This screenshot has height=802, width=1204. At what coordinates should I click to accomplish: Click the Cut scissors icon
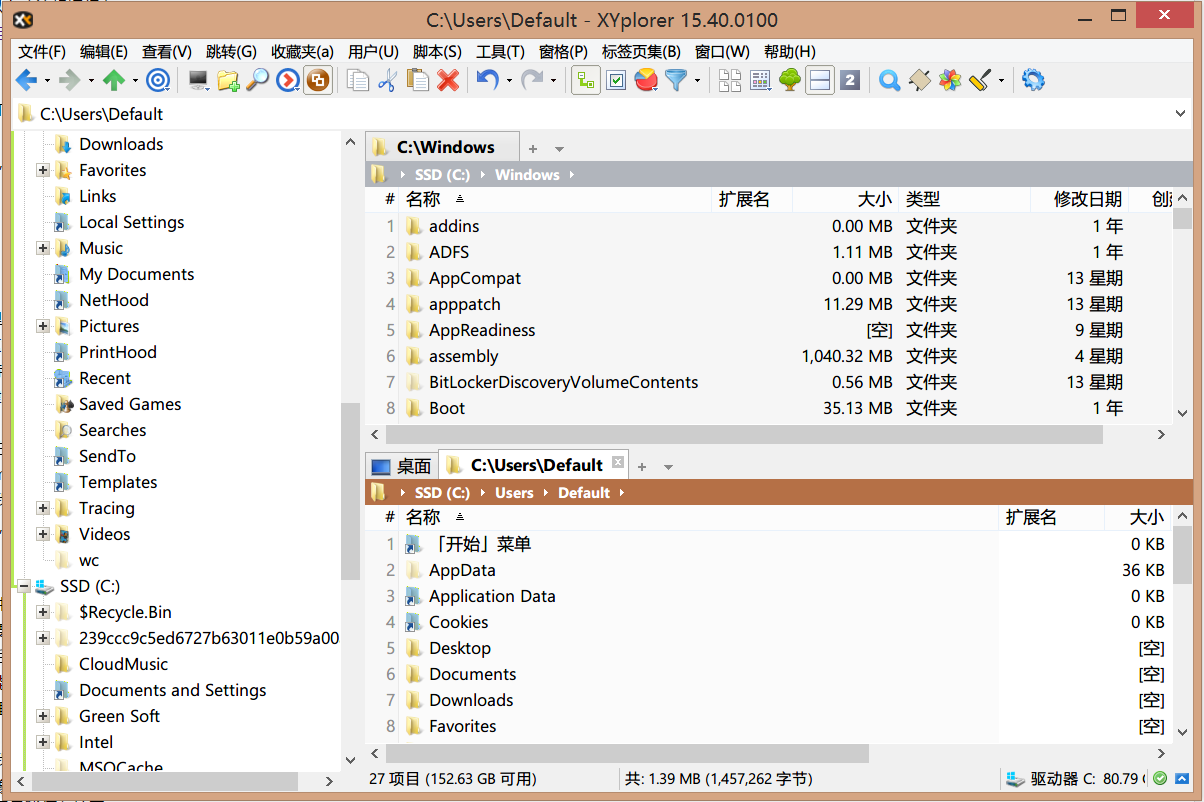click(x=388, y=81)
